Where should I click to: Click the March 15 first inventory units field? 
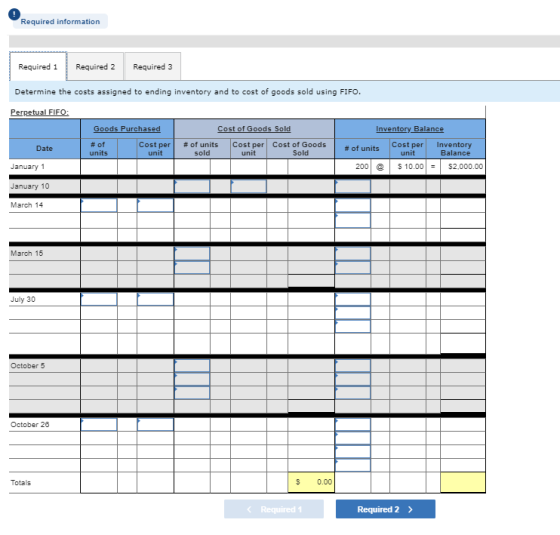[x=353, y=254]
